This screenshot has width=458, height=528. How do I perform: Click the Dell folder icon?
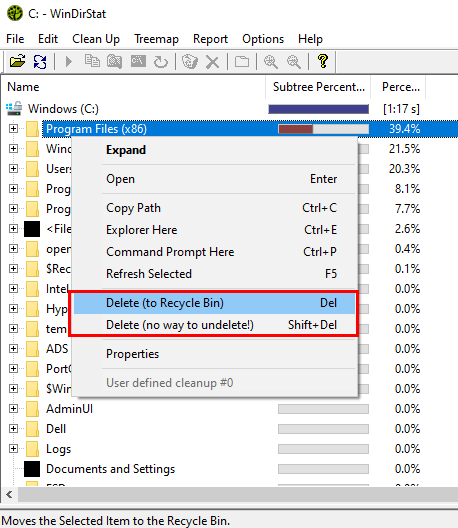[x=32, y=429]
